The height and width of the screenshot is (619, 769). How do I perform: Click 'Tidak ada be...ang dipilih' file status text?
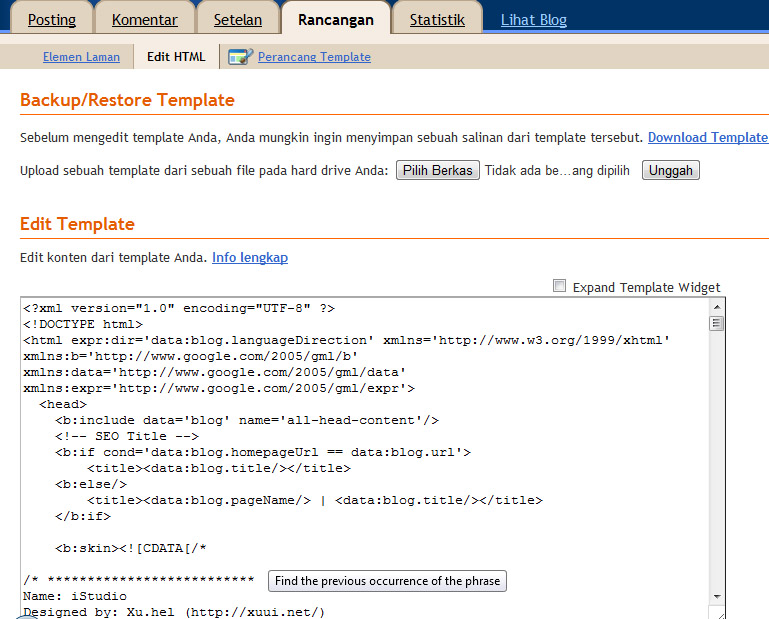coord(557,171)
